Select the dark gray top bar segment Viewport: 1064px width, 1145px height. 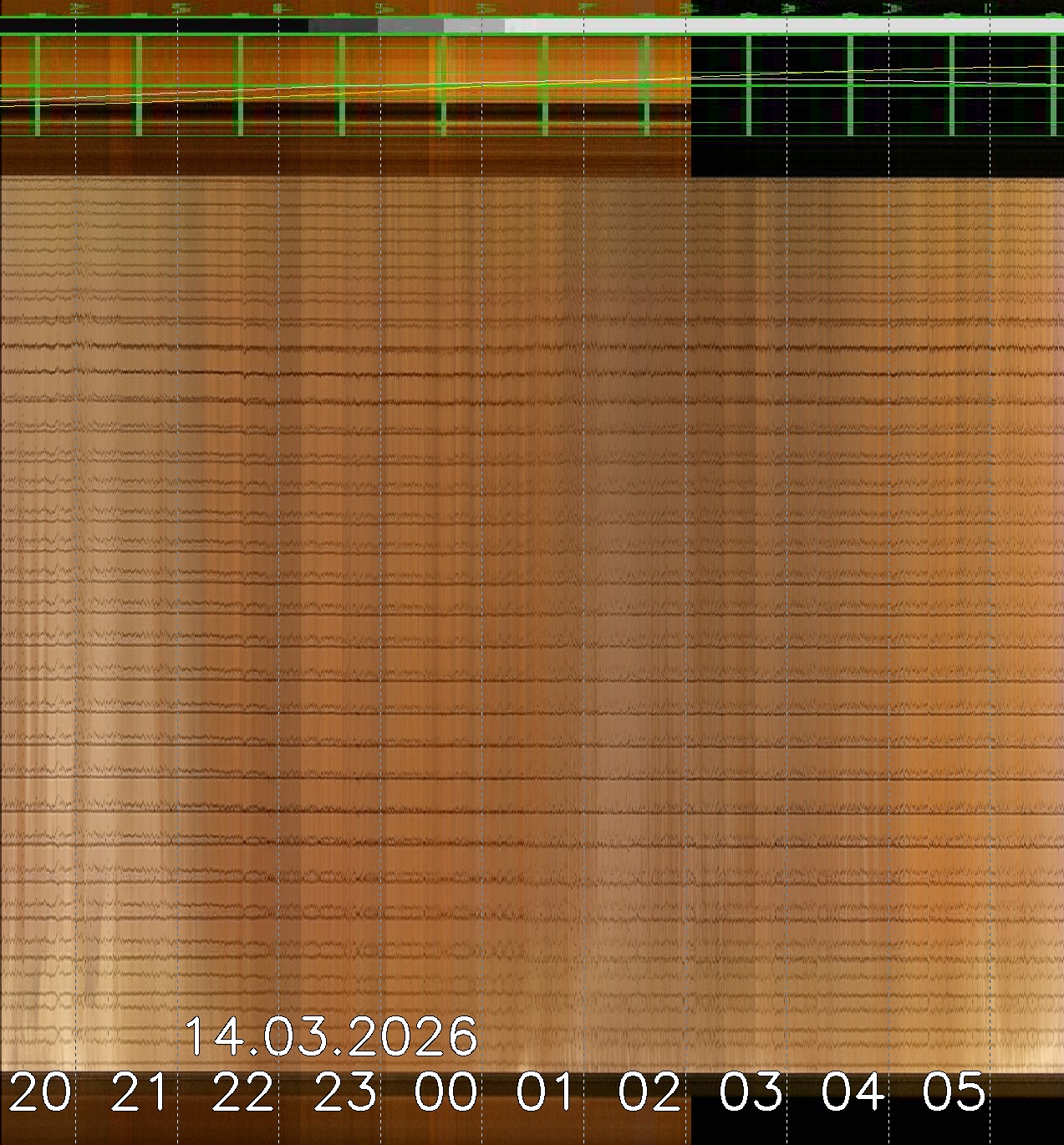coord(343,26)
